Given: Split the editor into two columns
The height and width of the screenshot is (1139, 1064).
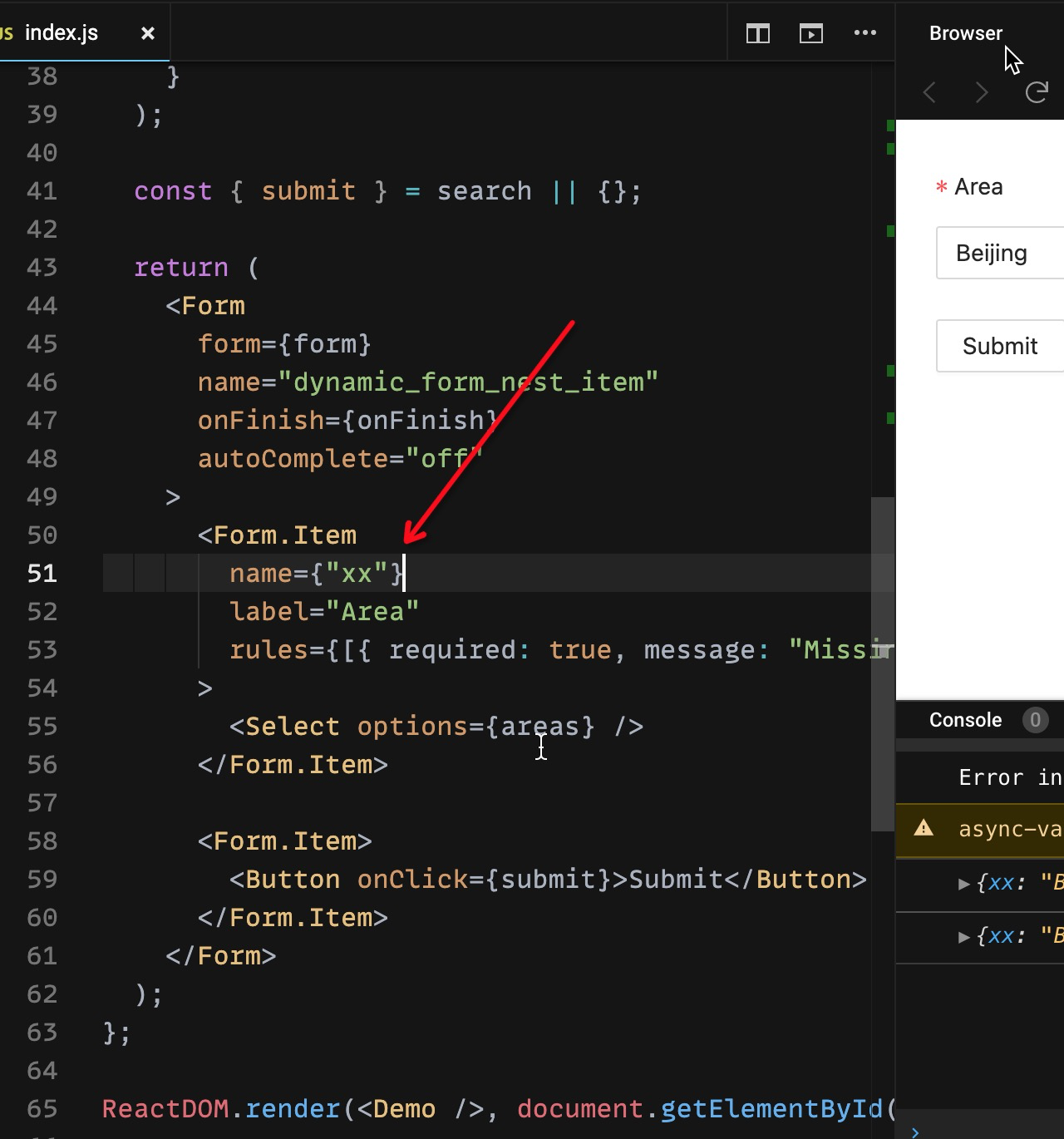Looking at the screenshot, I should pos(757,33).
